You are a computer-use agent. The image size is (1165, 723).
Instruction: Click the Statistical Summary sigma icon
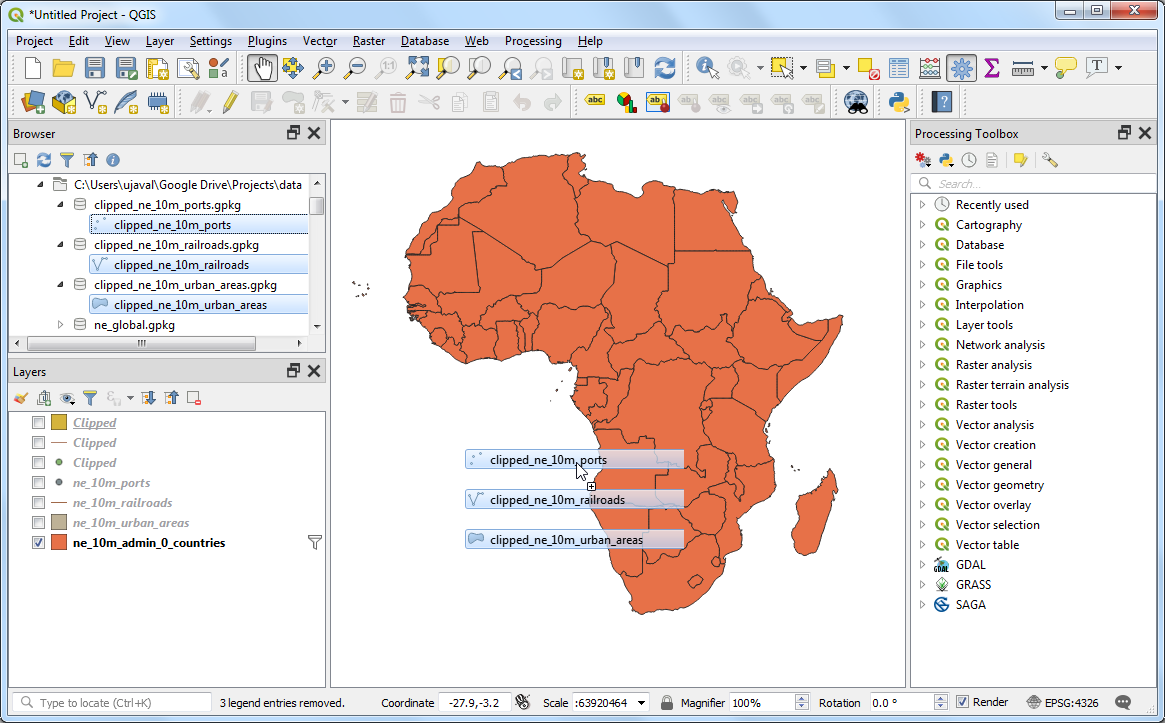(x=992, y=68)
